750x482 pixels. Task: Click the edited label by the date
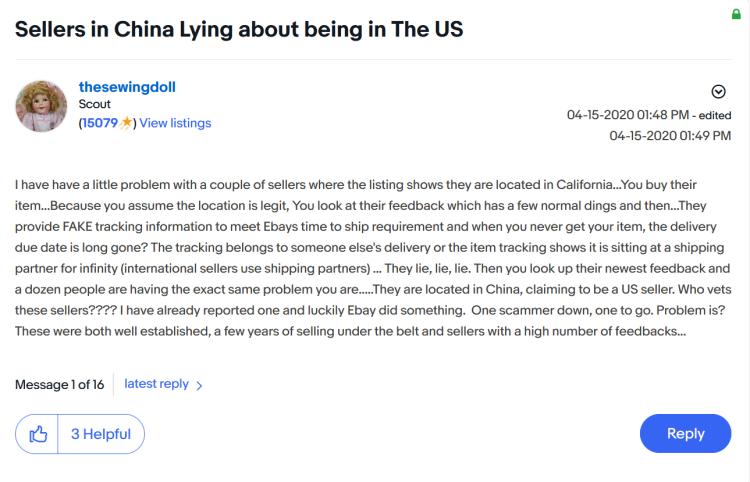[x=715, y=116]
